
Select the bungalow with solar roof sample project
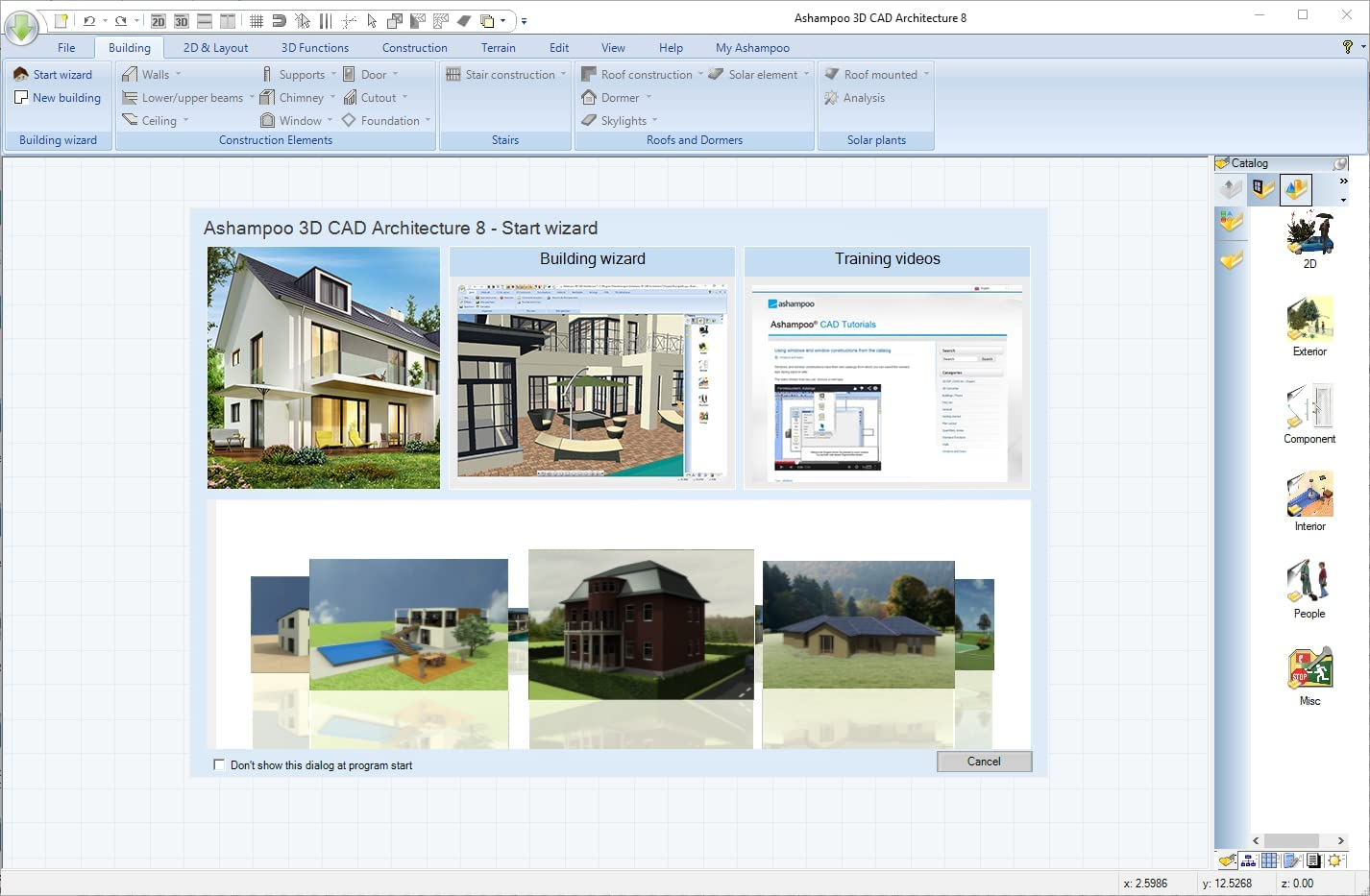(x=858, y=624)
